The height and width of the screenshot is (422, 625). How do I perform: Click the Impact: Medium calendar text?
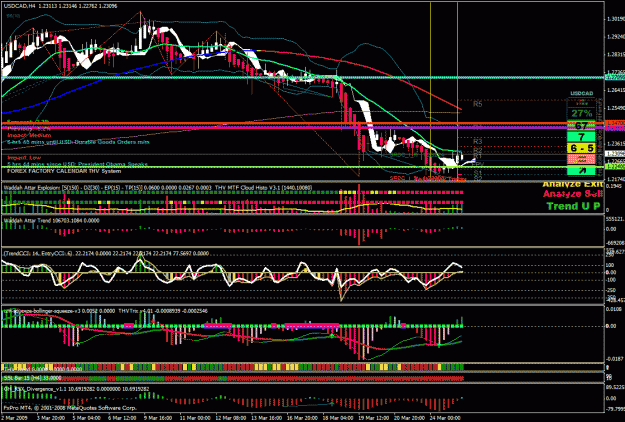(x=29, y=135)
